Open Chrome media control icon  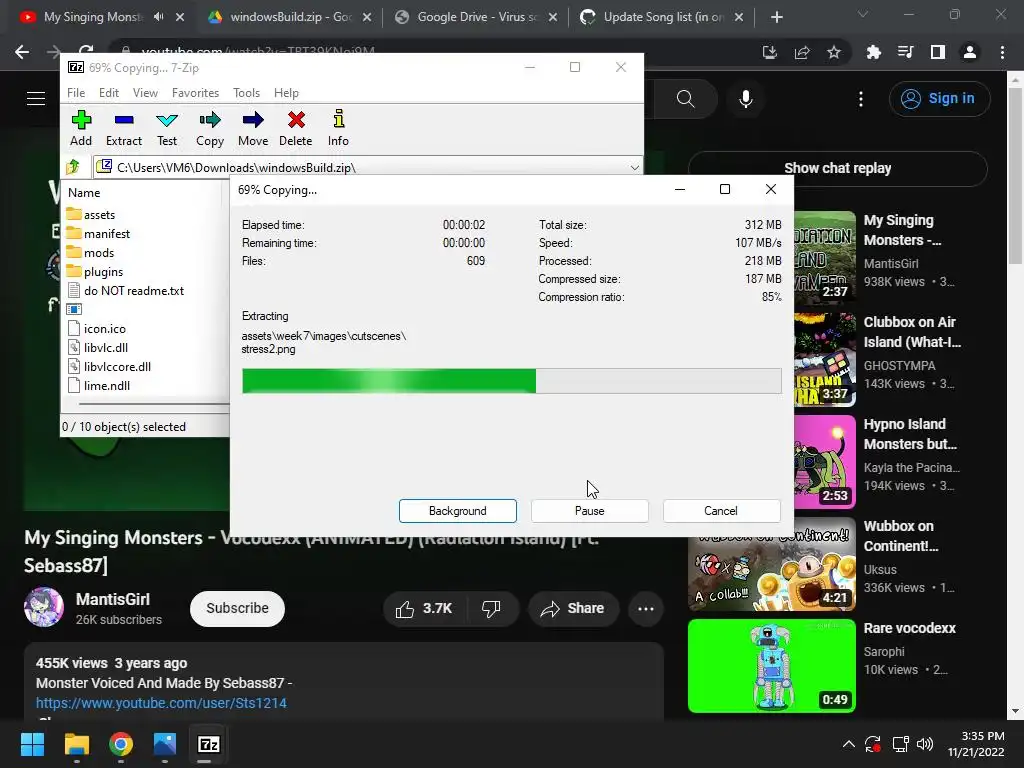point(905,52)
